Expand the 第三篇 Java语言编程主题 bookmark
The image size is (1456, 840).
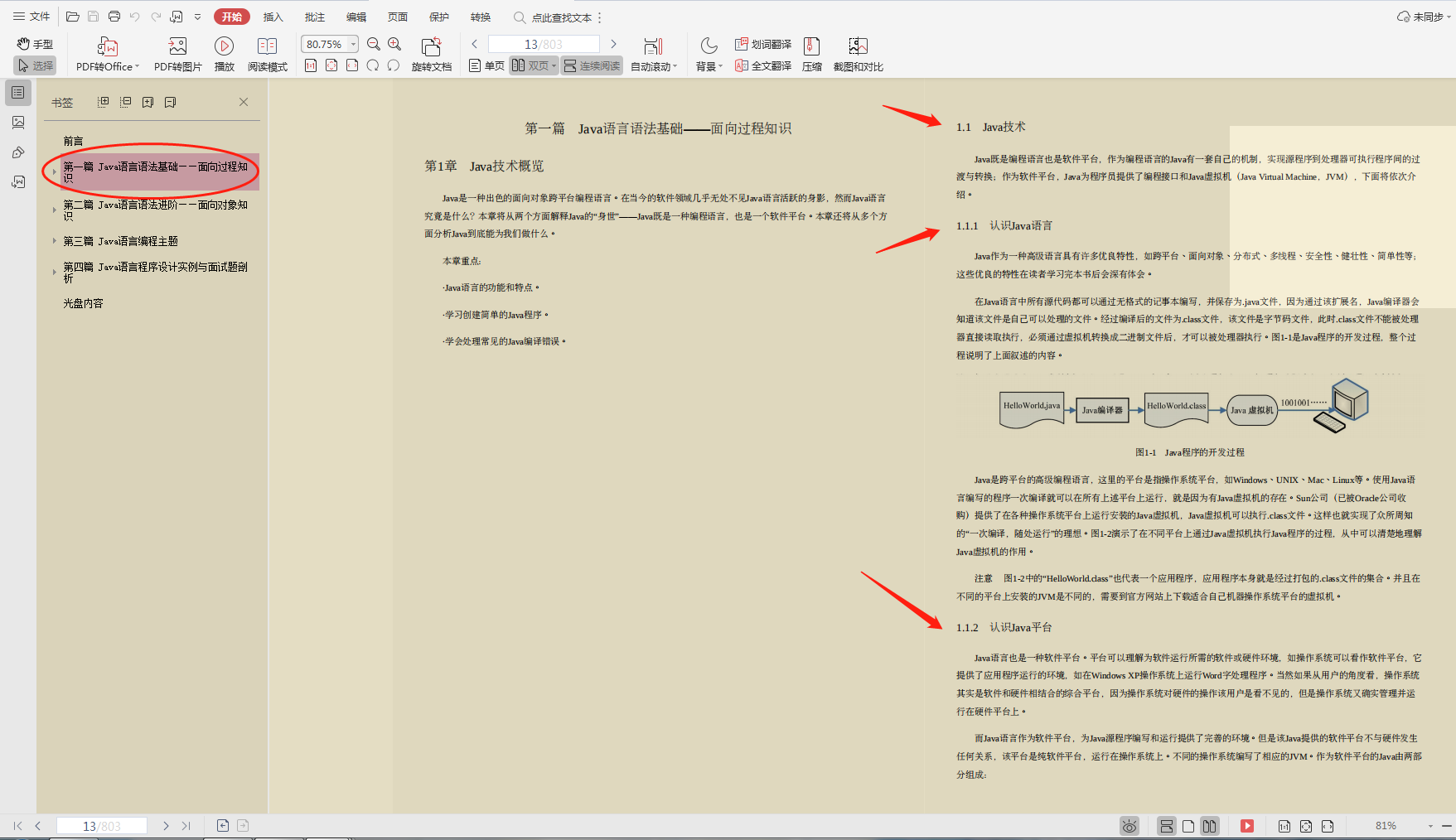pyautogui.click(x=55, y=241)
